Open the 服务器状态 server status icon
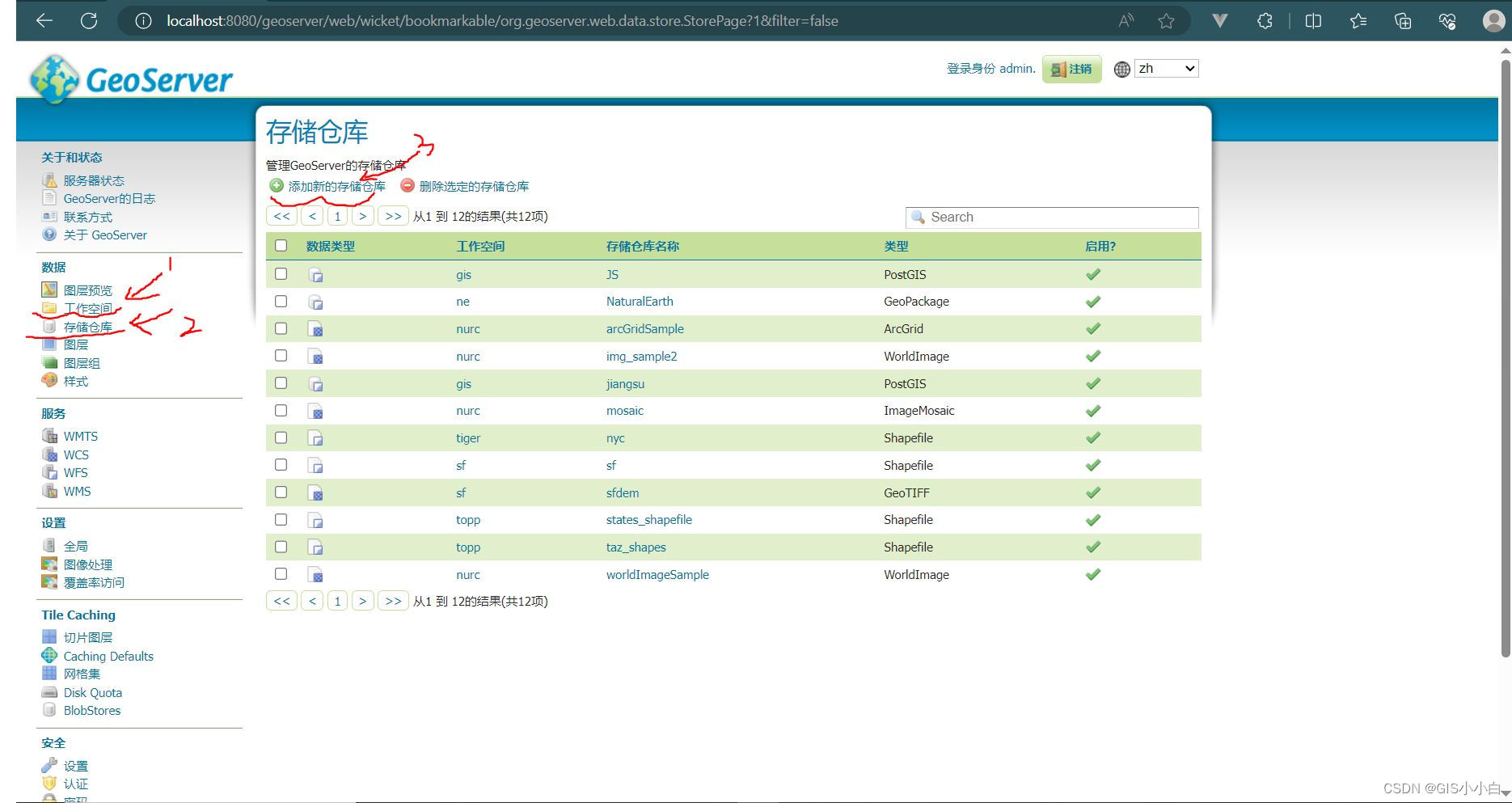 click(49, 180)
